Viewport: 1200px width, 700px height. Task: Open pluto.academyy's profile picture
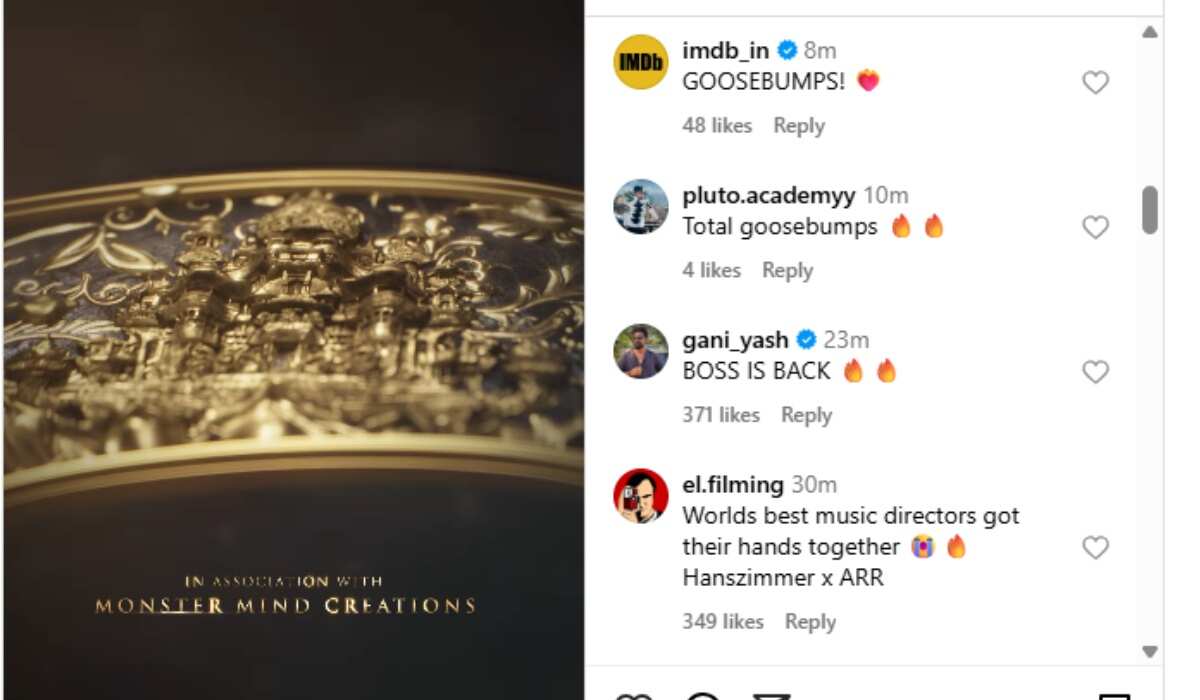[x=640, y=207]
